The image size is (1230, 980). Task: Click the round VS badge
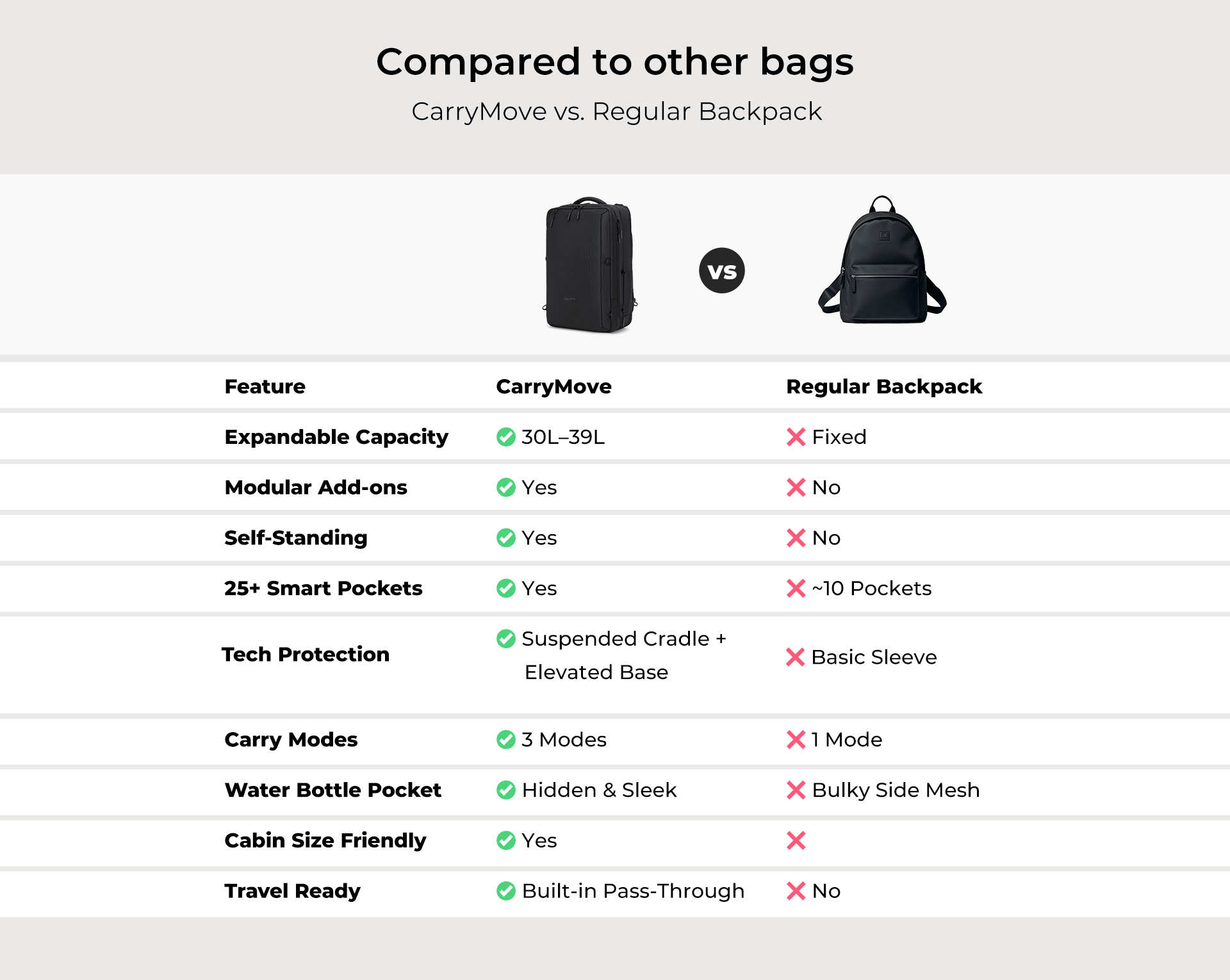(722, 271)
